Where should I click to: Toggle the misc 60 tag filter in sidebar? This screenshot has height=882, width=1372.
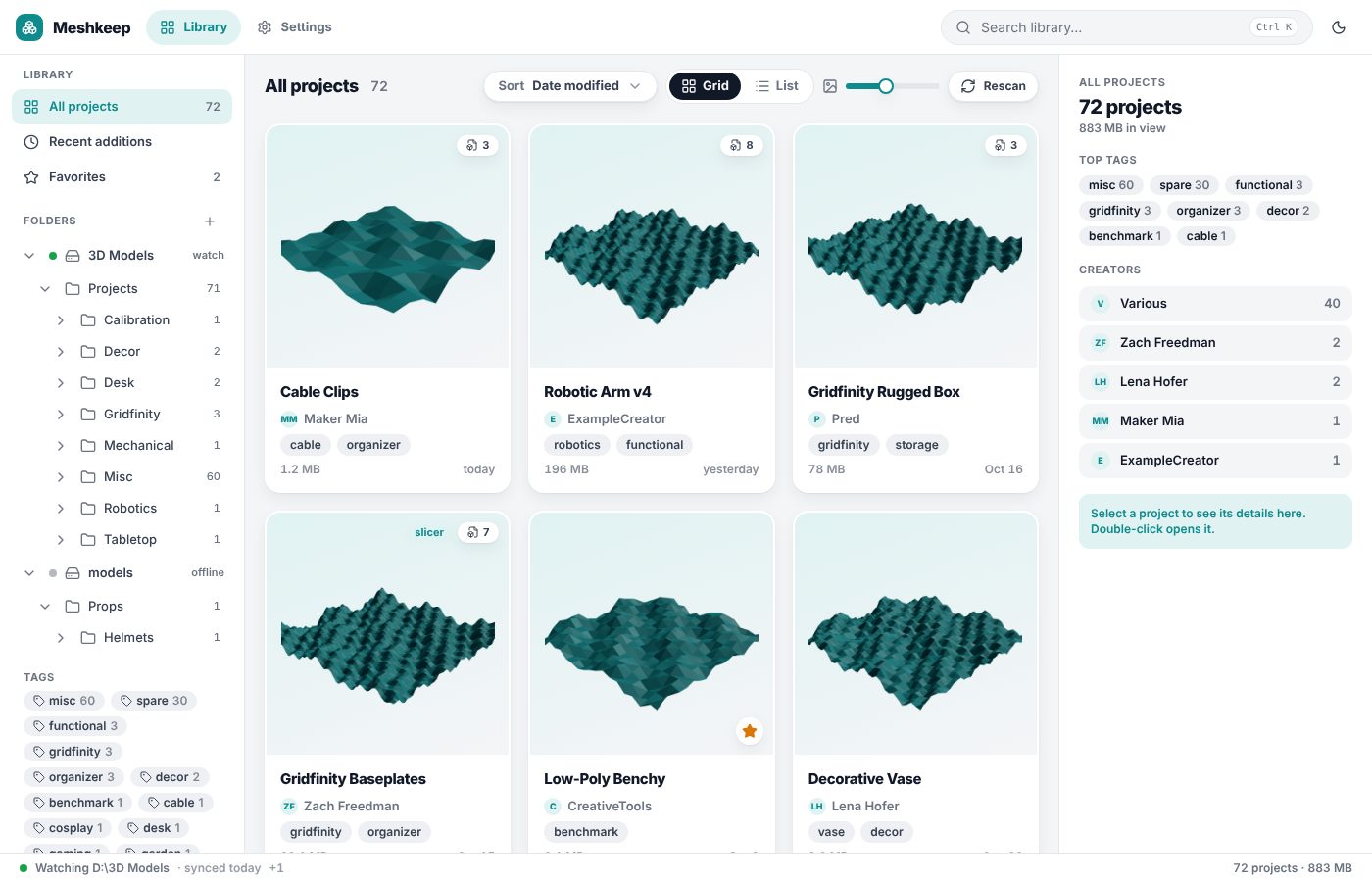tap(65, 701)
